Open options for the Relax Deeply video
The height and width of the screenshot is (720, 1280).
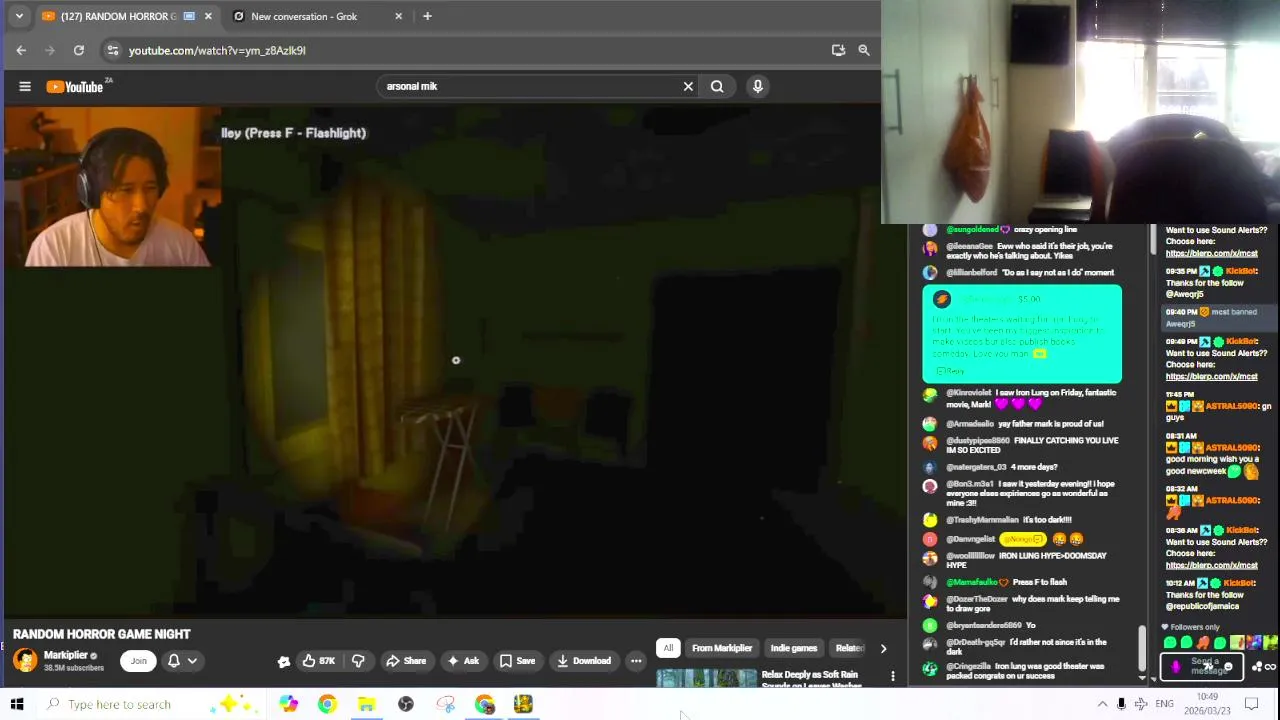coord(893,677)
